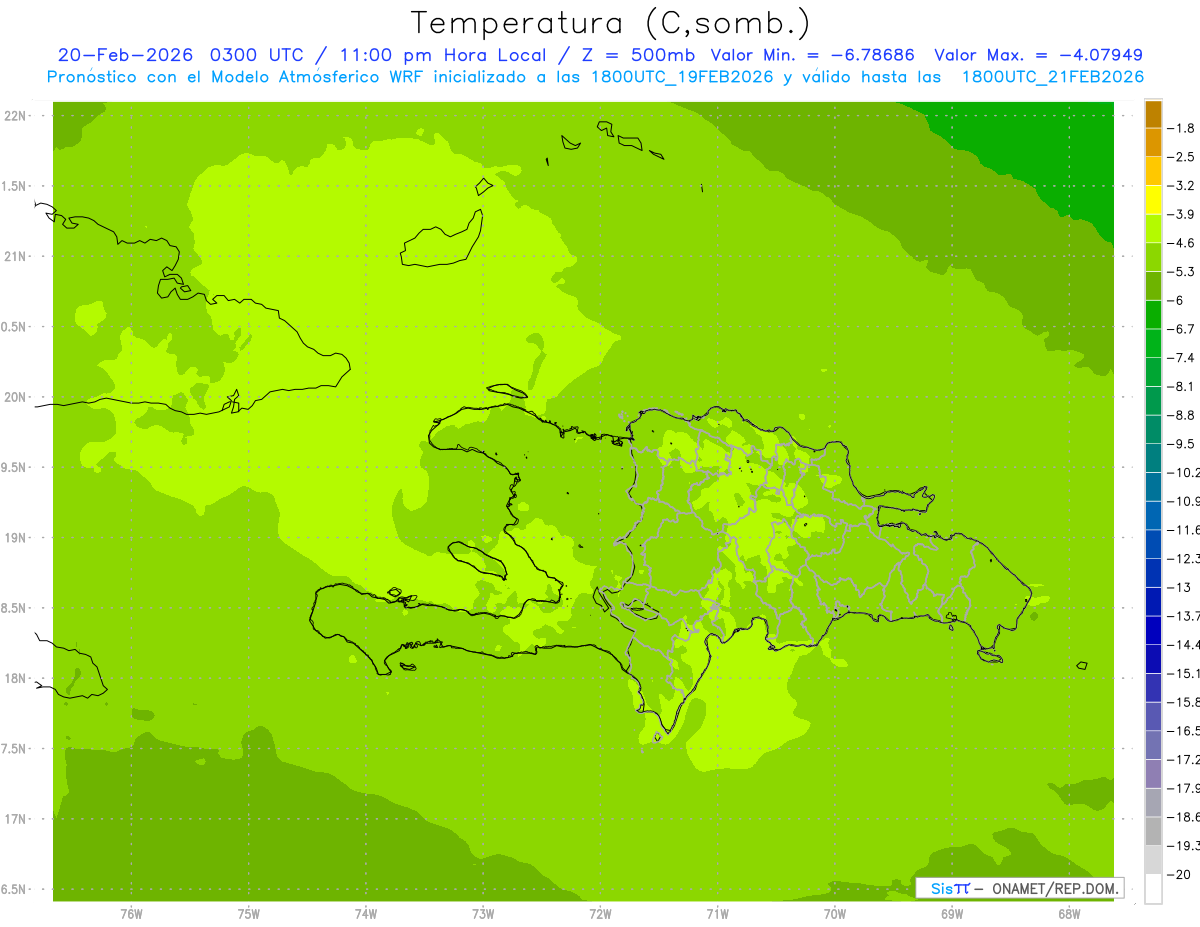Pick the colorbar segment between -4.6 and -5.3
Viewport: 1200px width, 927px height.
[x=1153, y=258]
